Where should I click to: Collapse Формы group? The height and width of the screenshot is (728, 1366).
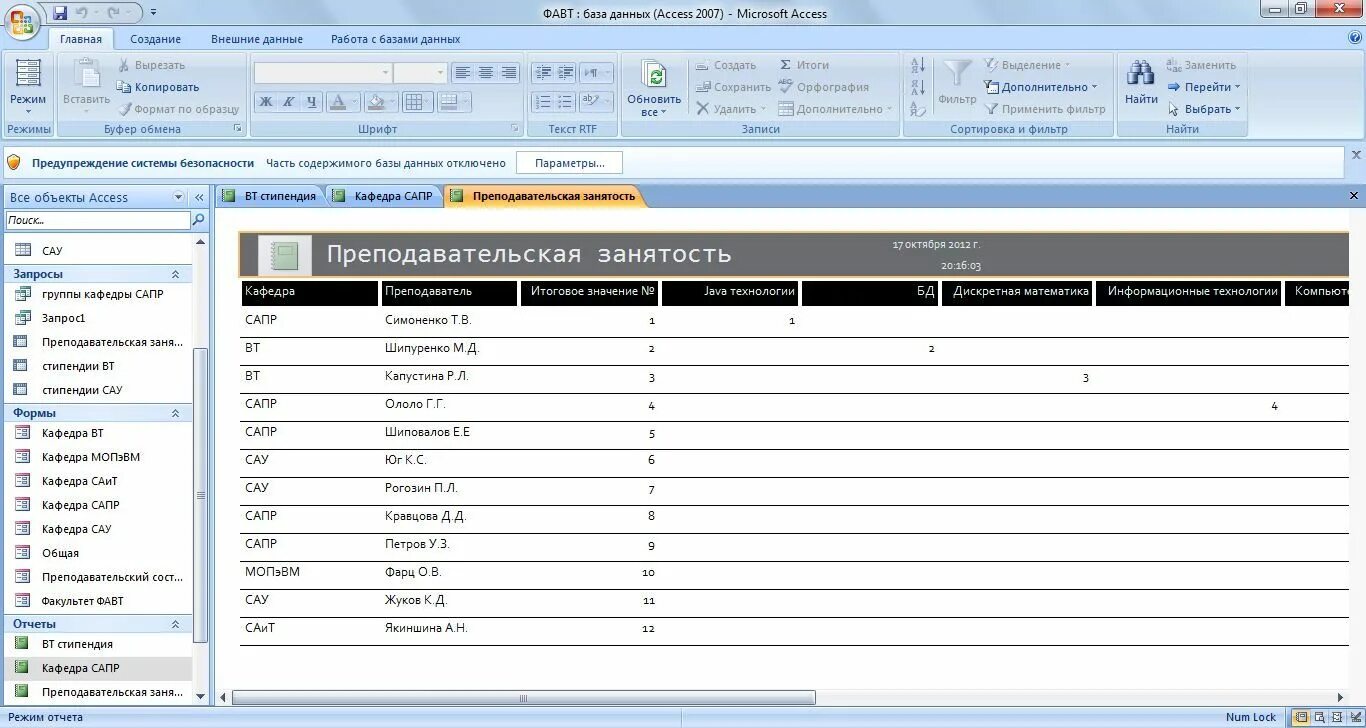tap(175, 413)
